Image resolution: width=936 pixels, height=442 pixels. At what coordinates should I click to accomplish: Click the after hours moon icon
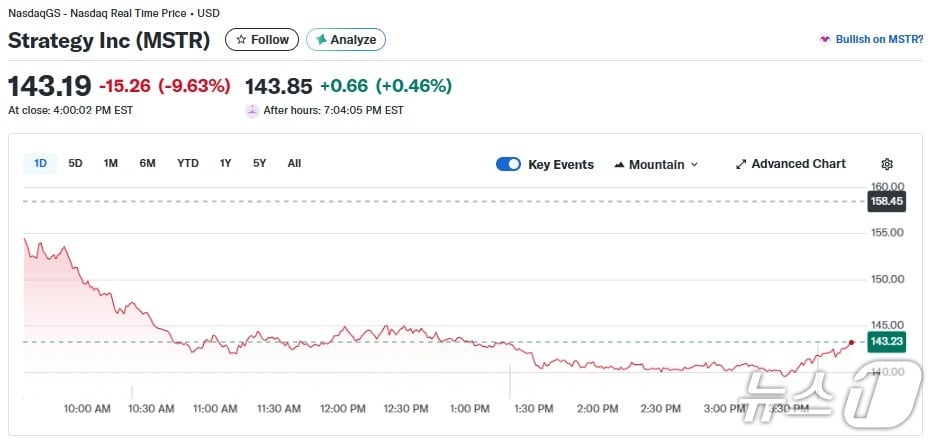252,111
